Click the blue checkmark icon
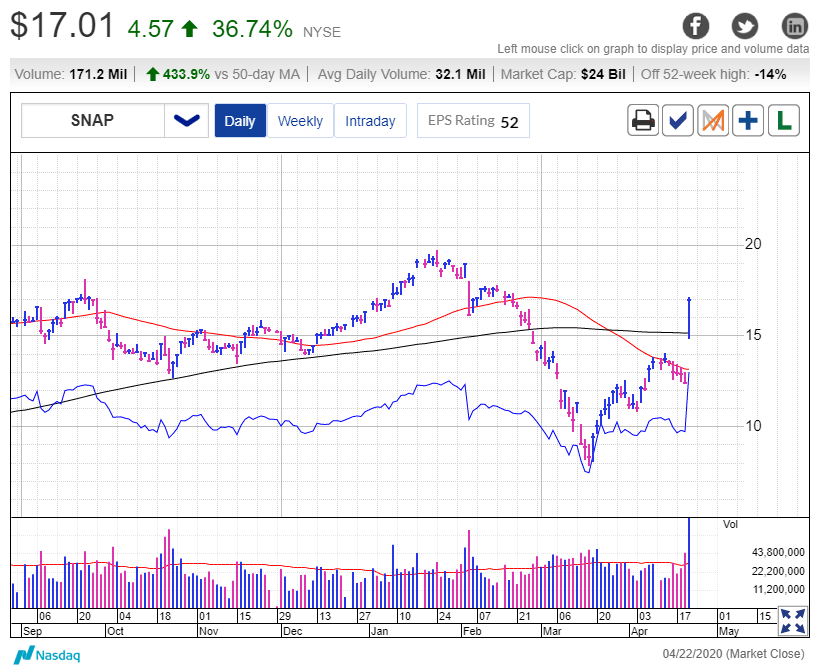 pos(678,120)
